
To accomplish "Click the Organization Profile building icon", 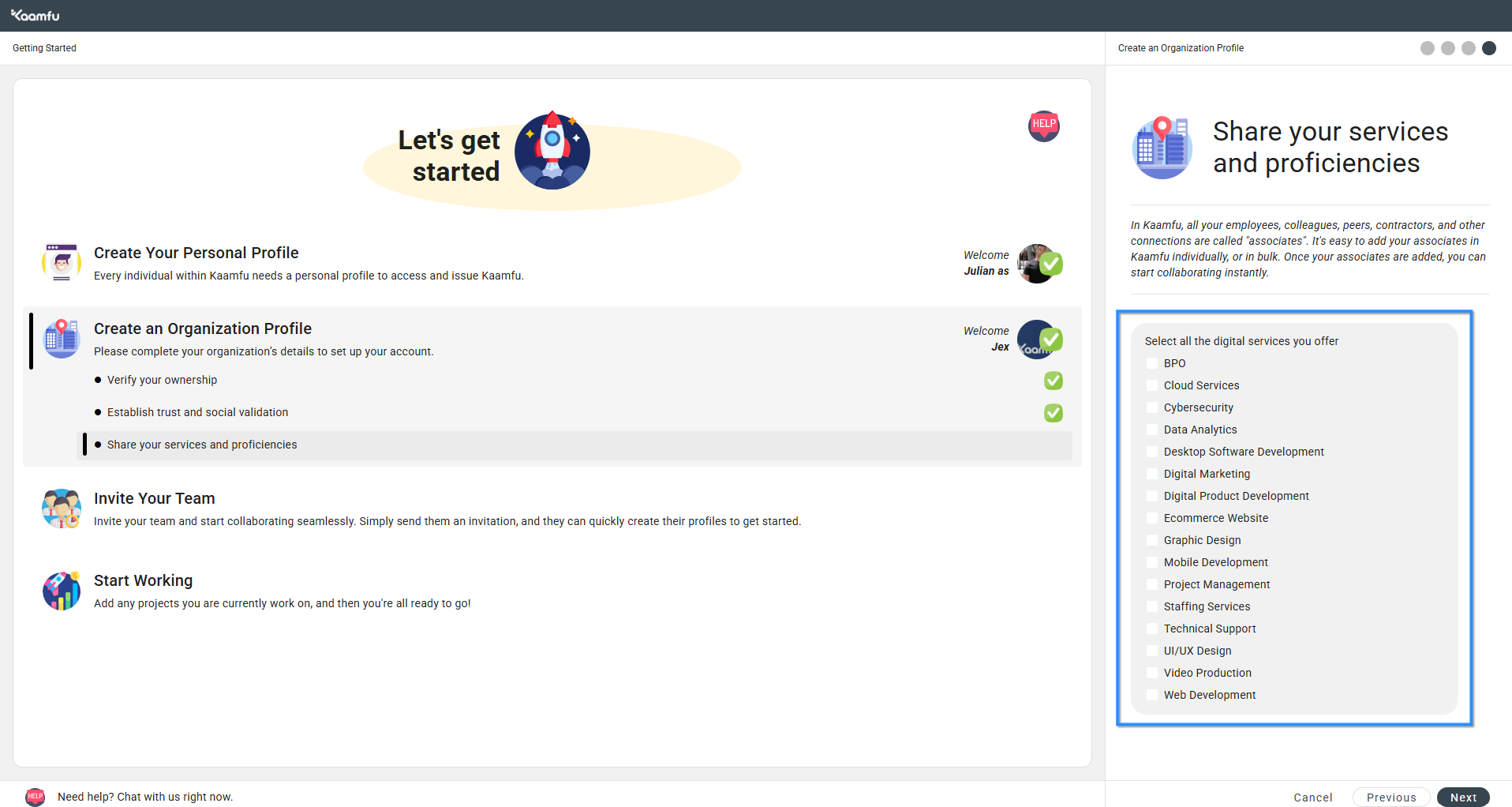I will click(x=62, y=339).
